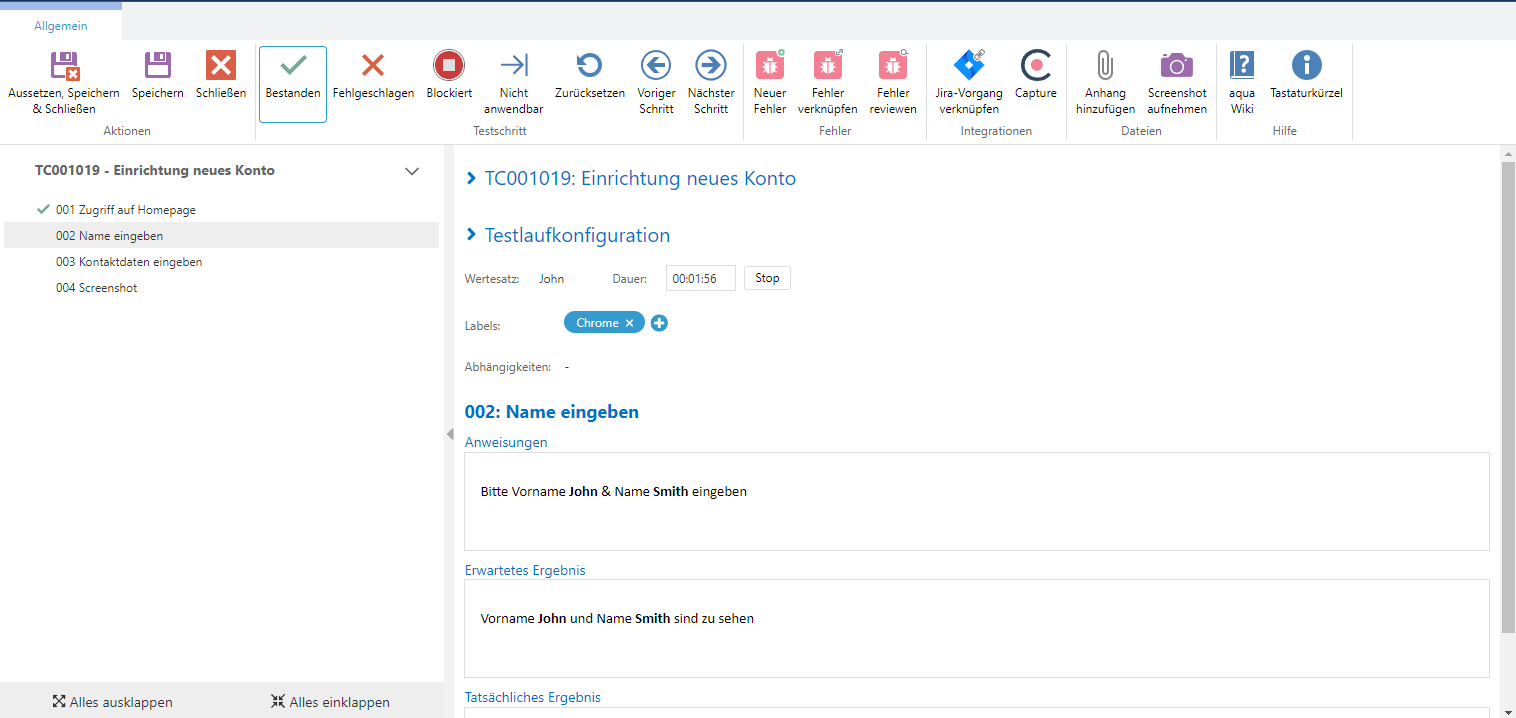
Task: Mark step as Nicht anwendbar
Action: 514,66
